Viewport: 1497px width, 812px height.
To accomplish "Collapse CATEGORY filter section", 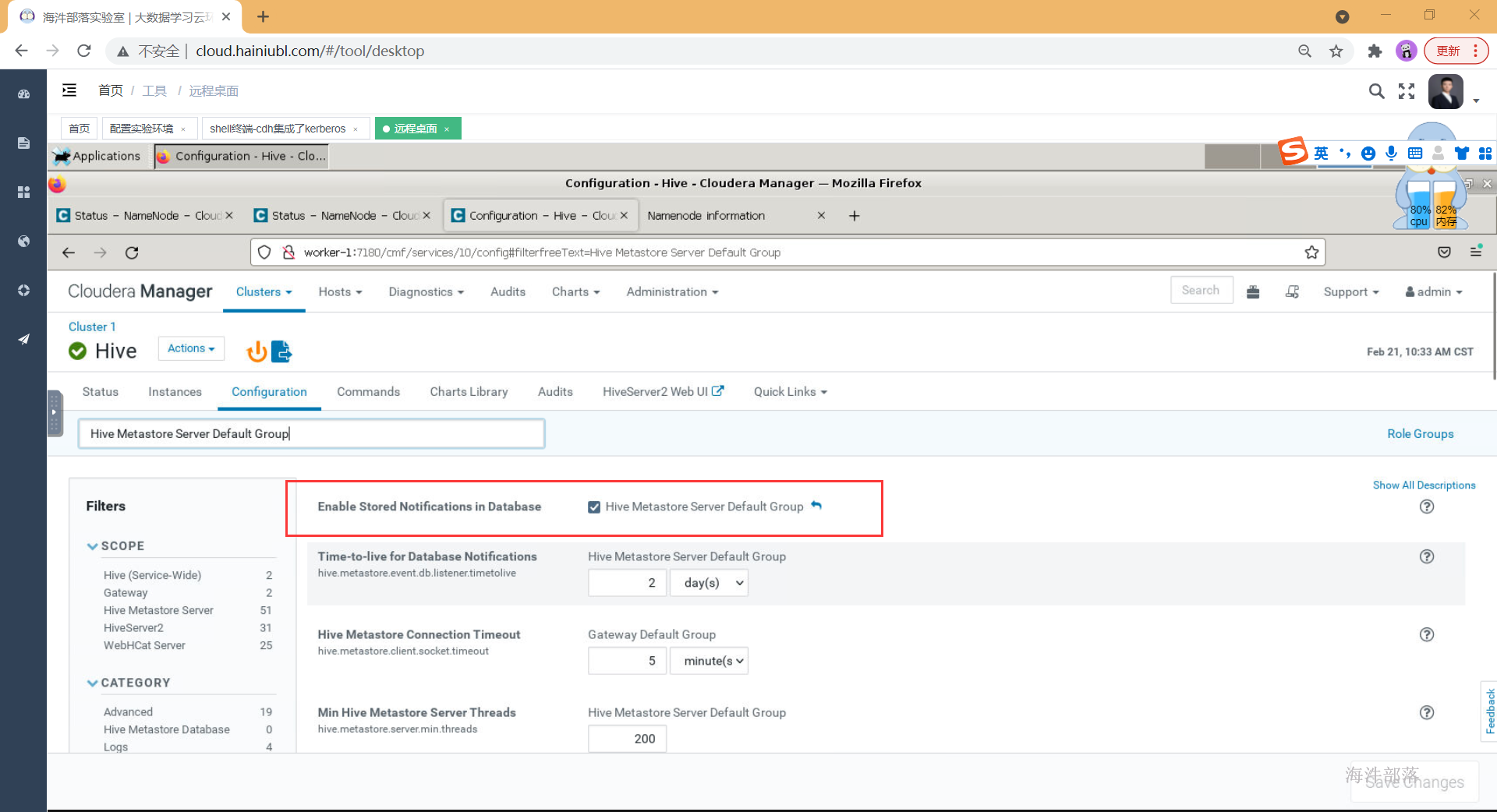I will click(93, 683).
